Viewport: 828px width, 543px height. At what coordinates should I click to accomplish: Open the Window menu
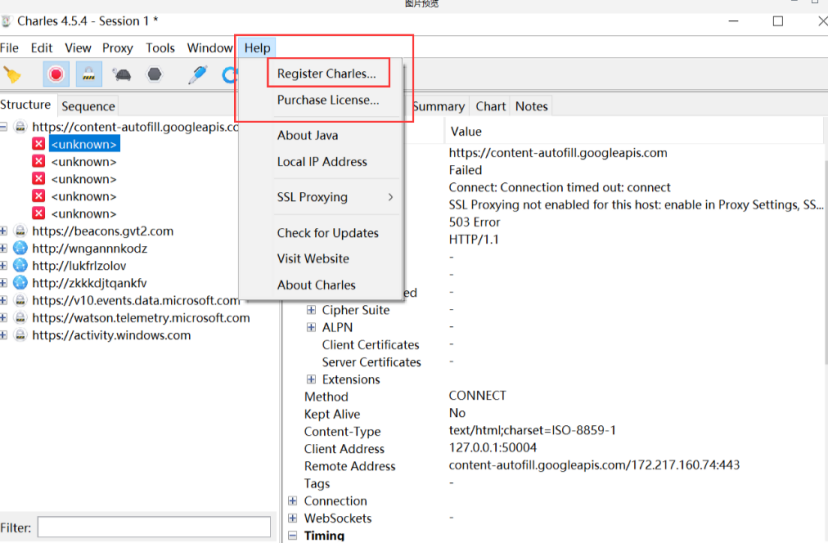(x=210, y=48)
